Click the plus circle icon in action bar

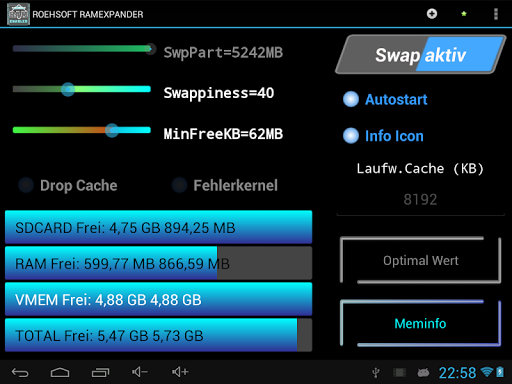pyautogui.click(x=432, y=14)
